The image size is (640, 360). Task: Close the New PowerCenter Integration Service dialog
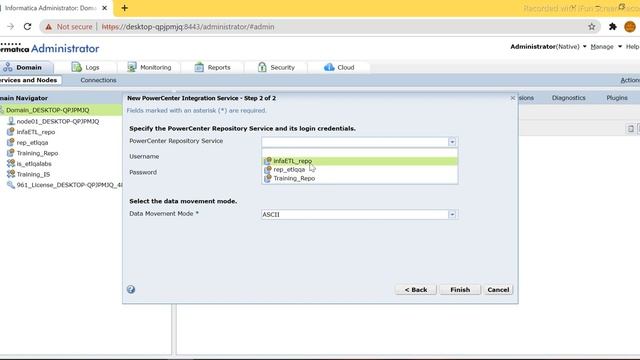[x=513, y=98]
